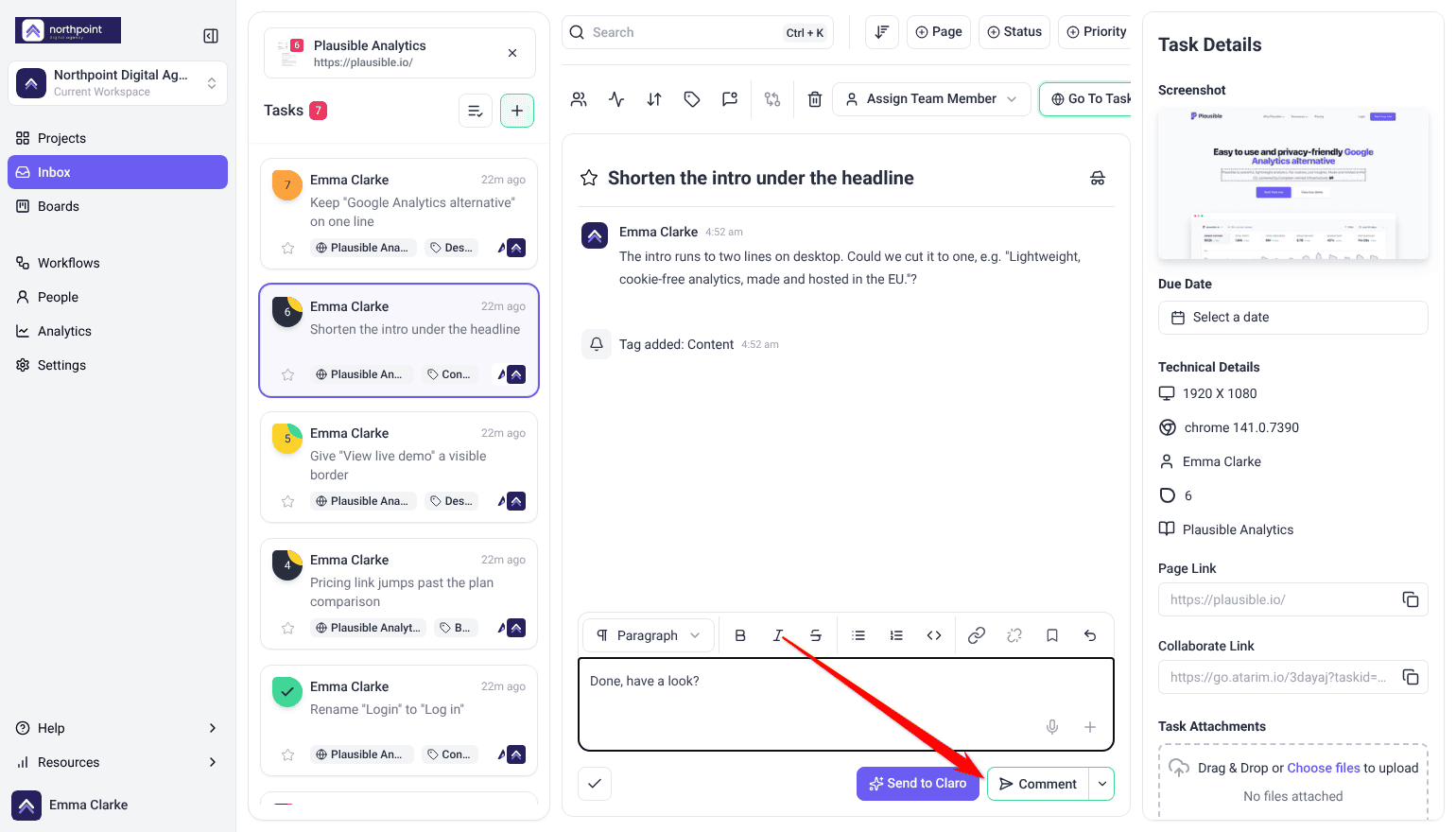The height and width of the screenshot is (832, 1456).
Task: Click the Go To Task button
Action: coord(1085,99)
